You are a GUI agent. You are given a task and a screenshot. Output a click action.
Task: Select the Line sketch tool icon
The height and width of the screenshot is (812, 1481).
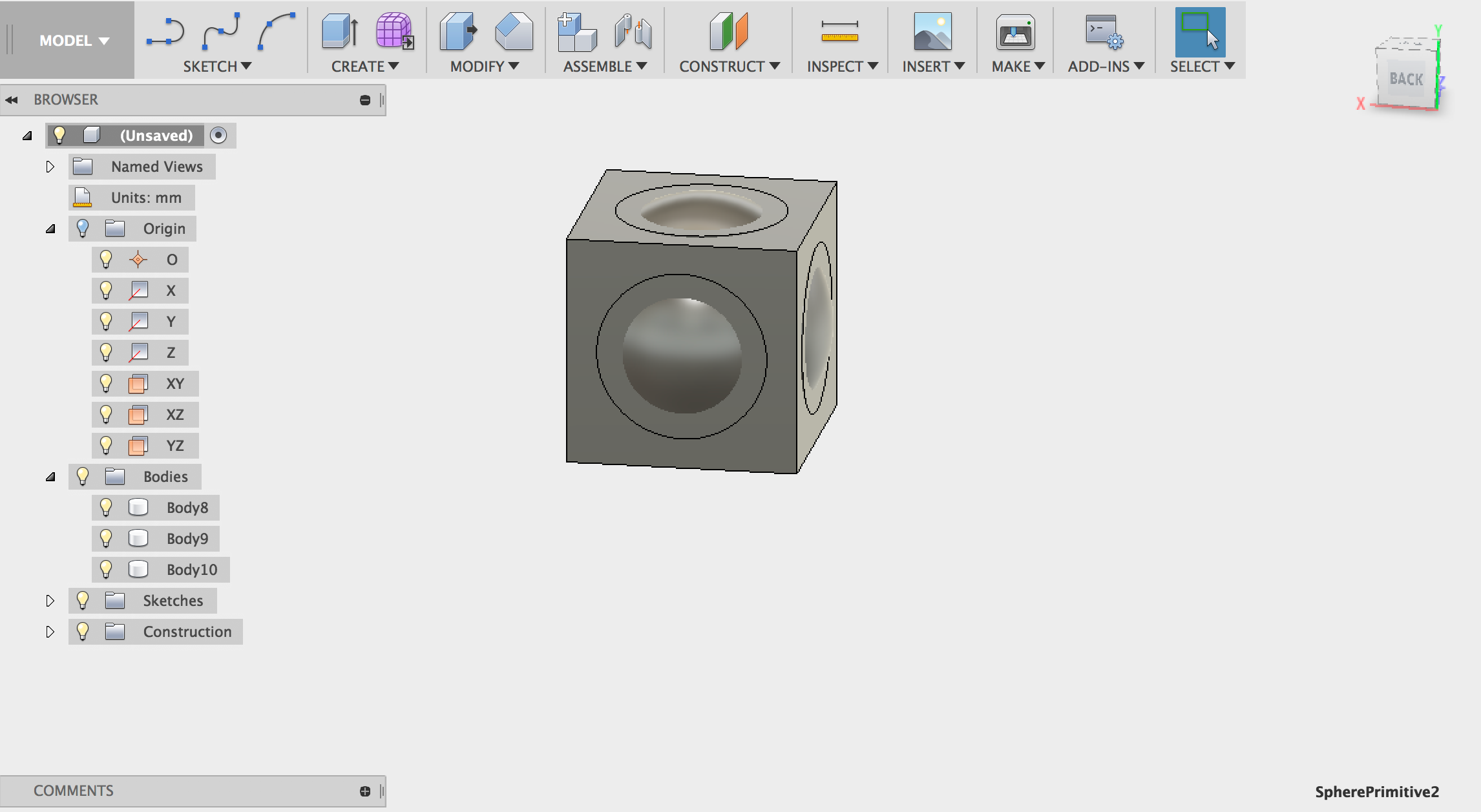[165, 32]
